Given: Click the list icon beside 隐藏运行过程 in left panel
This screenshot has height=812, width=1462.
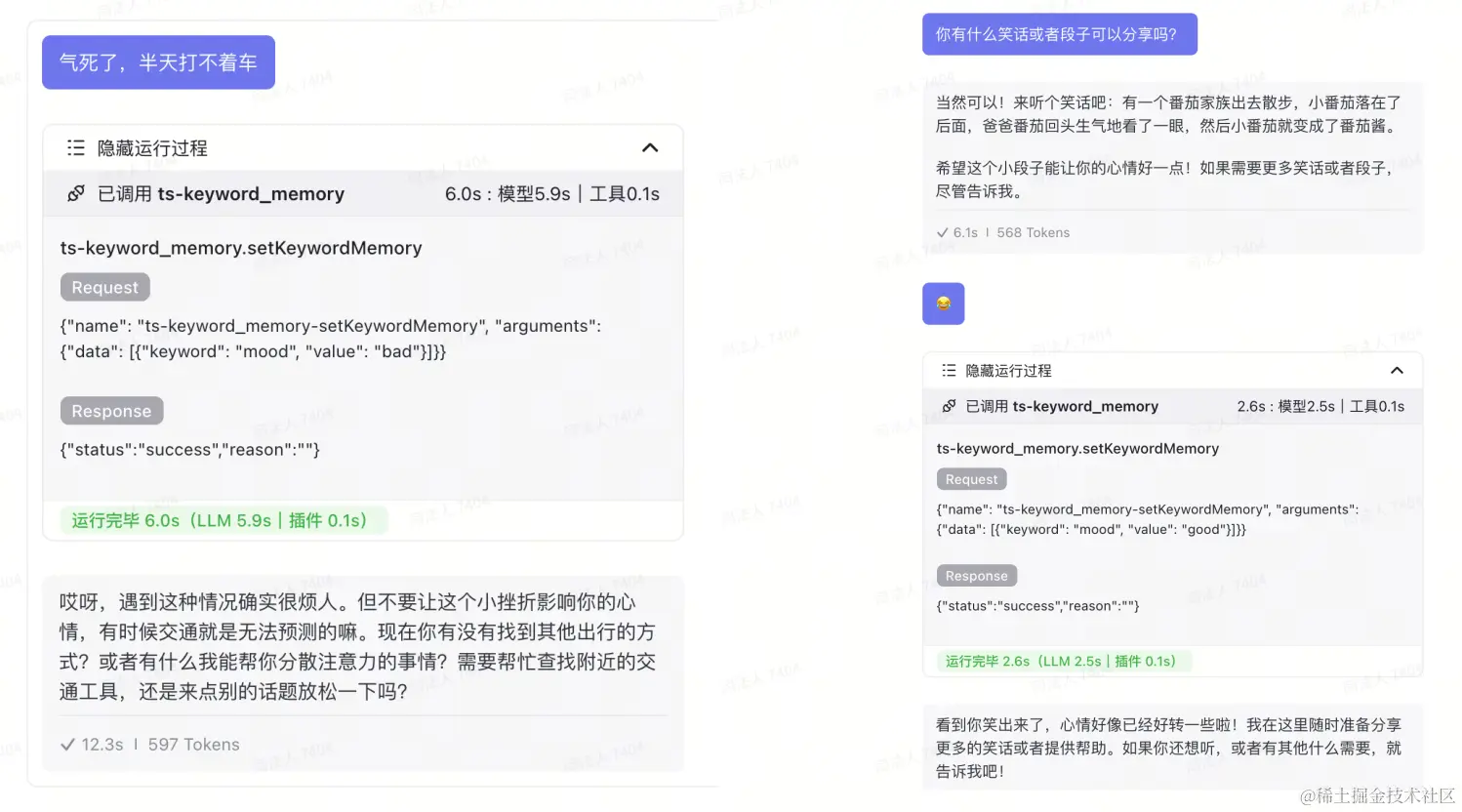Looking at the screenshot, I should point(76,147).
